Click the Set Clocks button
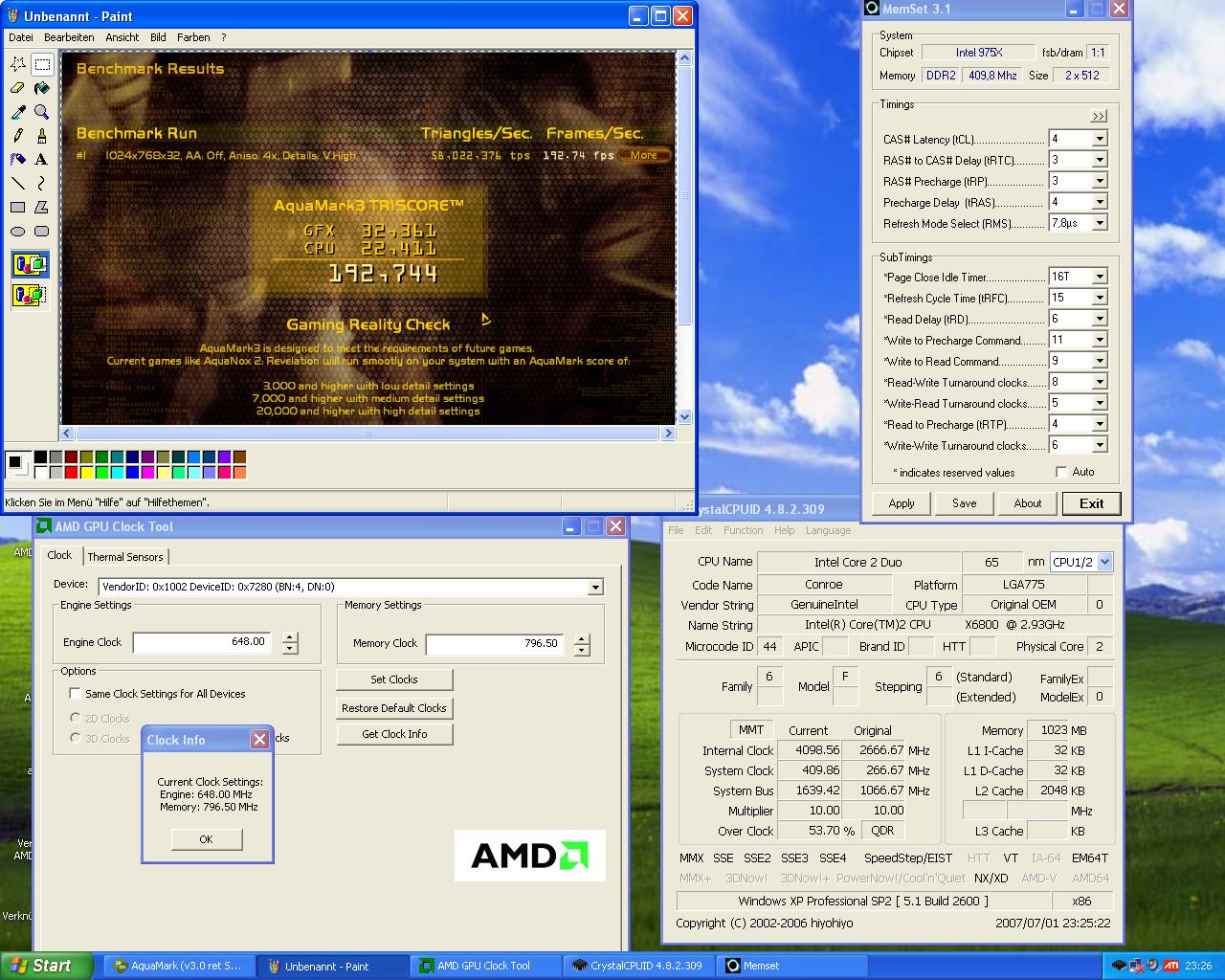The height and width of the screenshot is (980, 1225). 394,679
